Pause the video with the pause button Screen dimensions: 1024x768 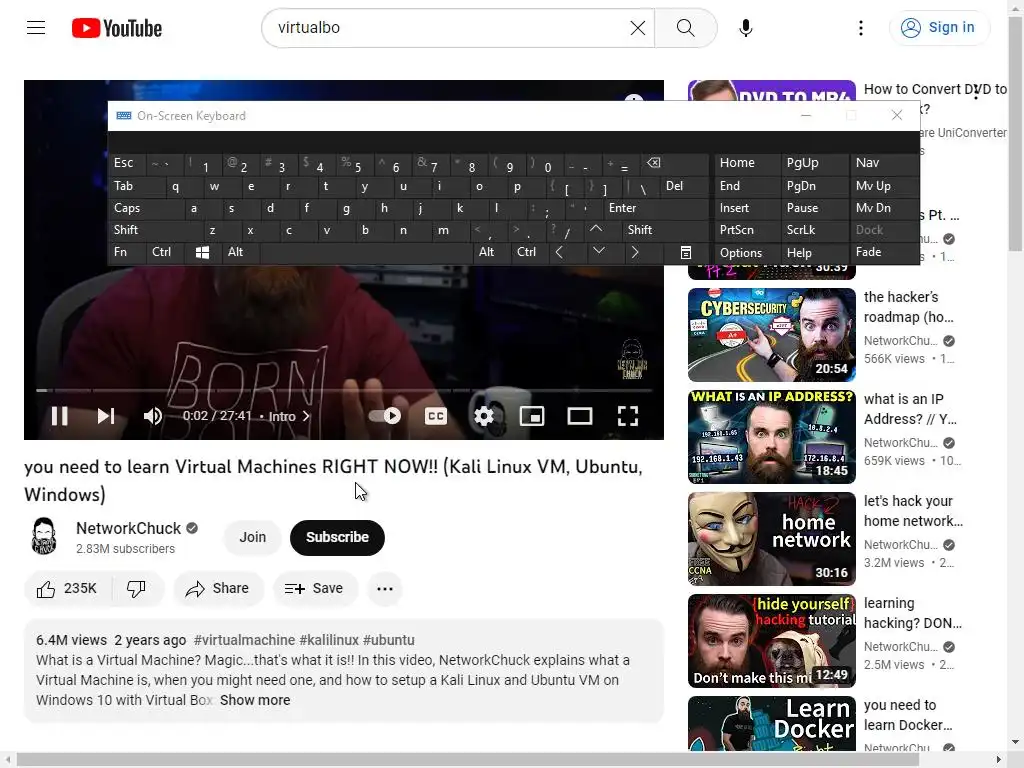pos(59,416)
